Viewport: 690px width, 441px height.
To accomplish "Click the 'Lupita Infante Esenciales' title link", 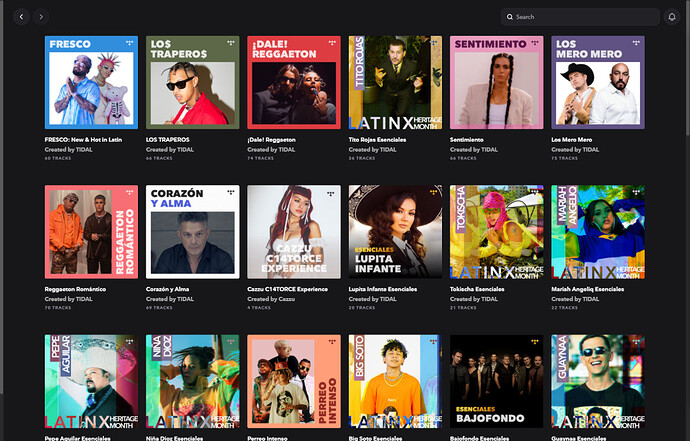I will 383,289.
